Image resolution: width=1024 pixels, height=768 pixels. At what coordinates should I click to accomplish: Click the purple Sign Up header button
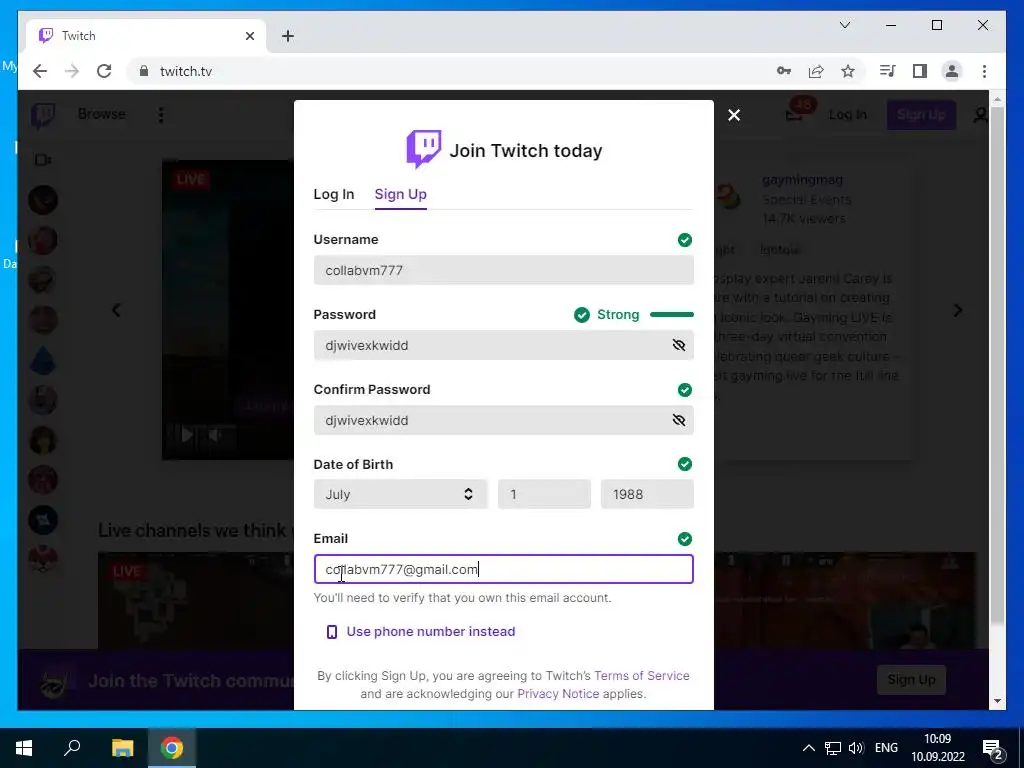pyautogui.click(x=921, y=115)
